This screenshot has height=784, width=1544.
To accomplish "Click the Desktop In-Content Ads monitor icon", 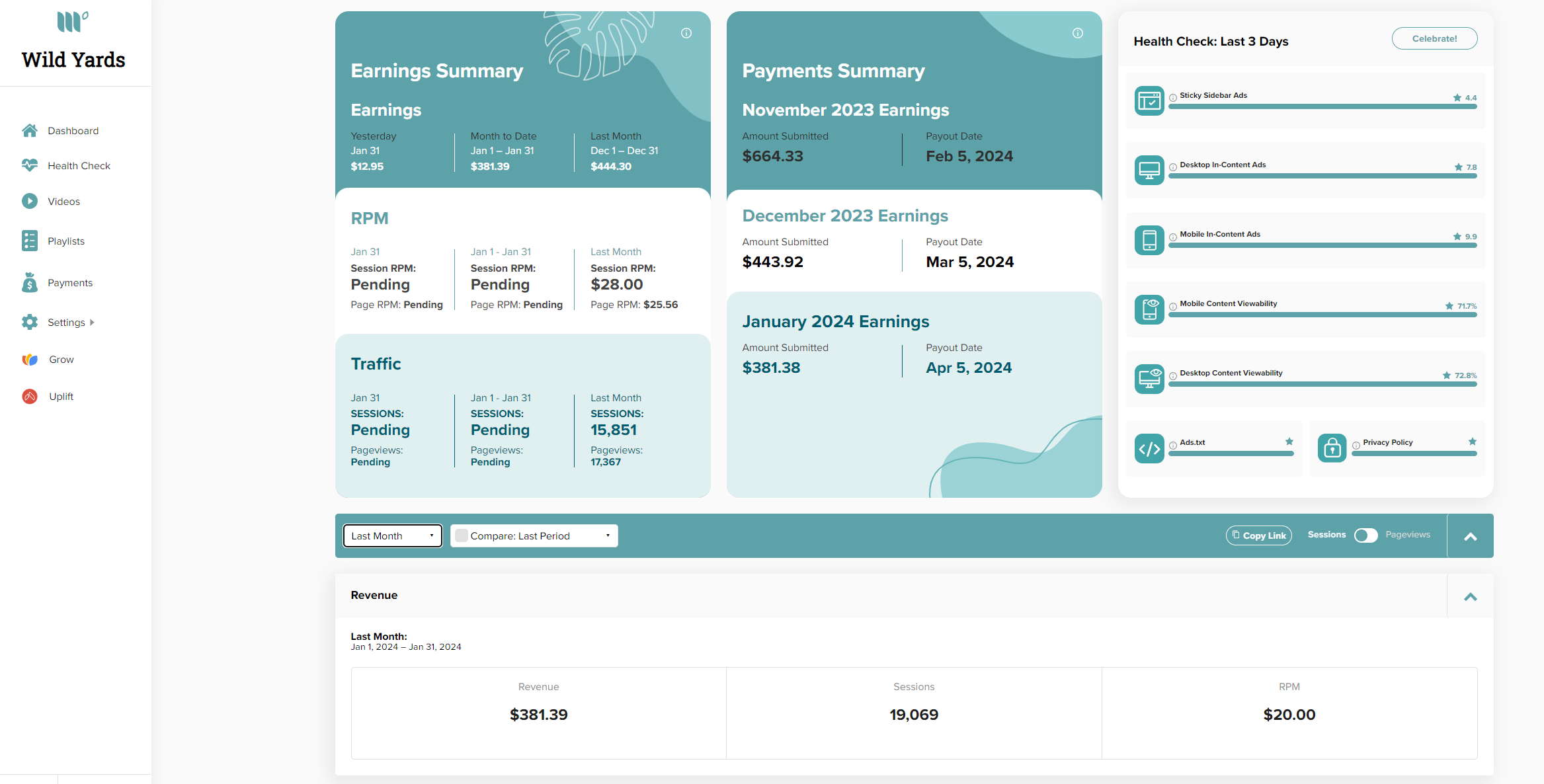I will coord(1149,170).
